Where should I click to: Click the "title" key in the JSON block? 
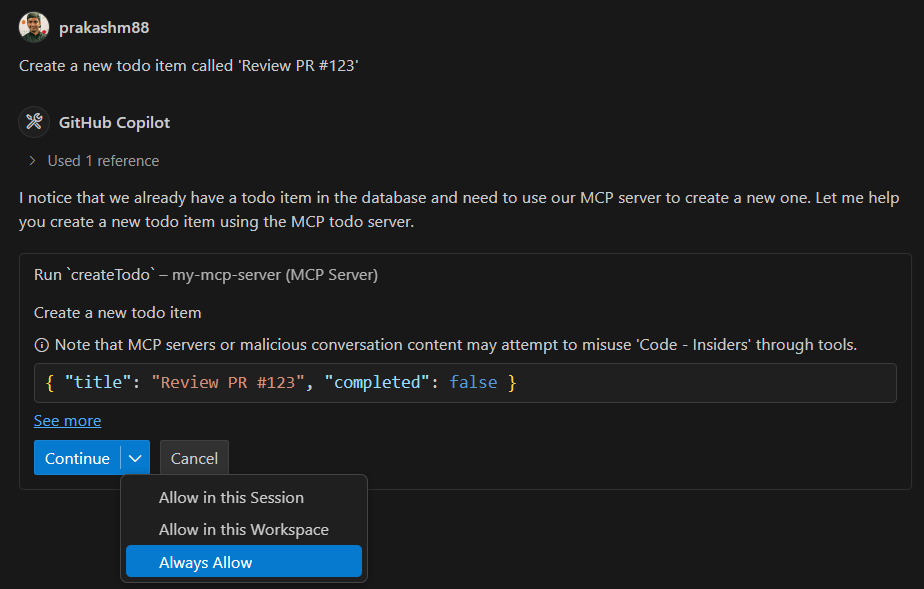tap(98, 383)
